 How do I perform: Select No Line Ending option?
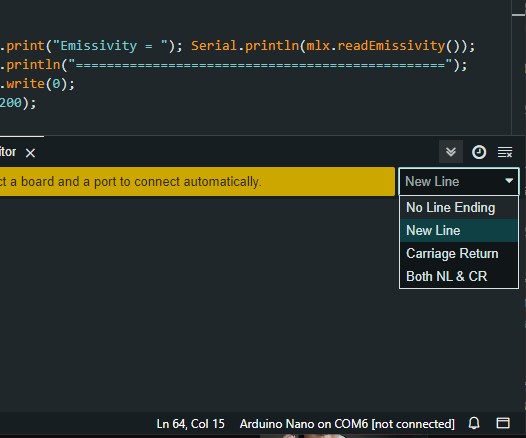tap(459, 208)
